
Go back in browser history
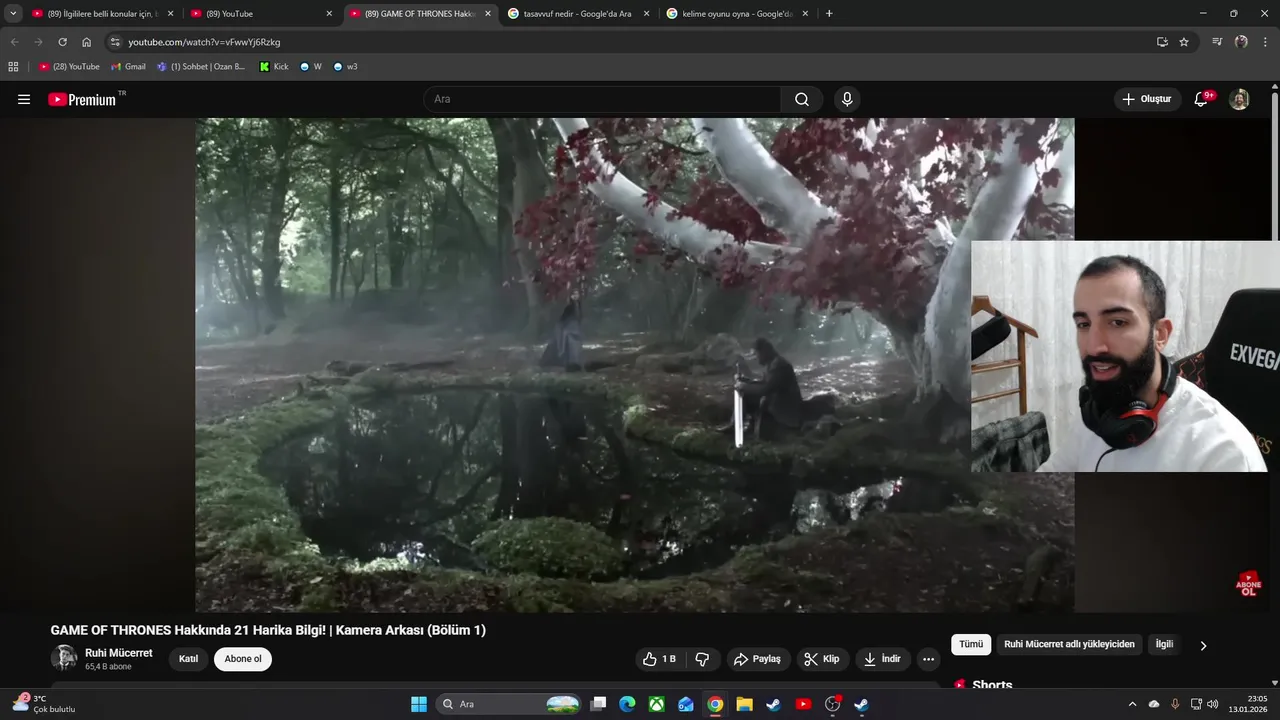click(14, 42)
